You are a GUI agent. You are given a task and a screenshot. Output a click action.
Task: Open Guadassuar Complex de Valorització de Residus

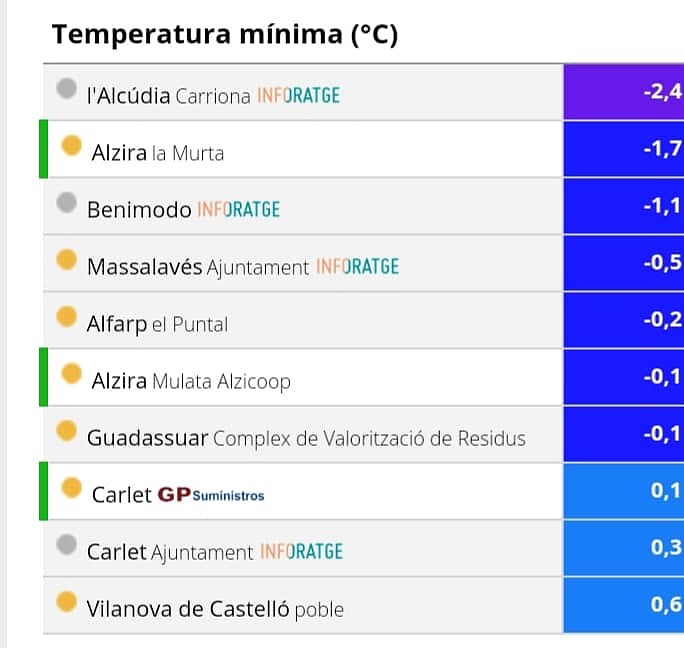(x=306, y=438)
